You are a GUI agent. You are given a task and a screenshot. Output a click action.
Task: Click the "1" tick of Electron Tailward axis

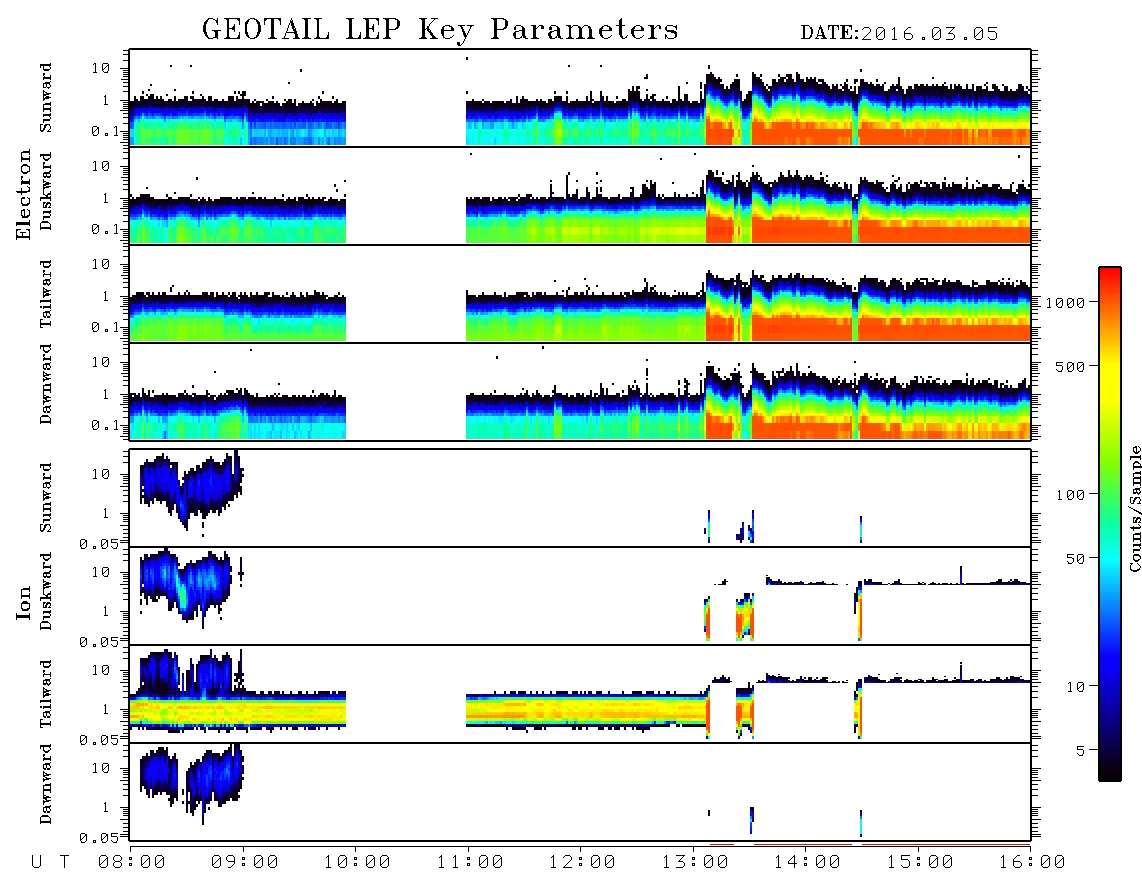point(106,296)
